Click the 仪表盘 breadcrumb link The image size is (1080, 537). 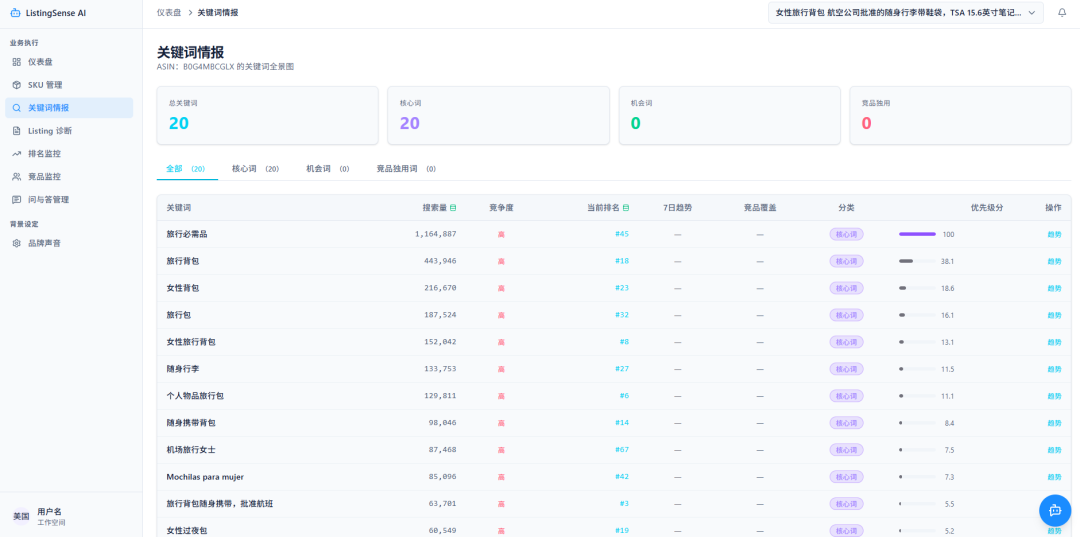[169, 12]
